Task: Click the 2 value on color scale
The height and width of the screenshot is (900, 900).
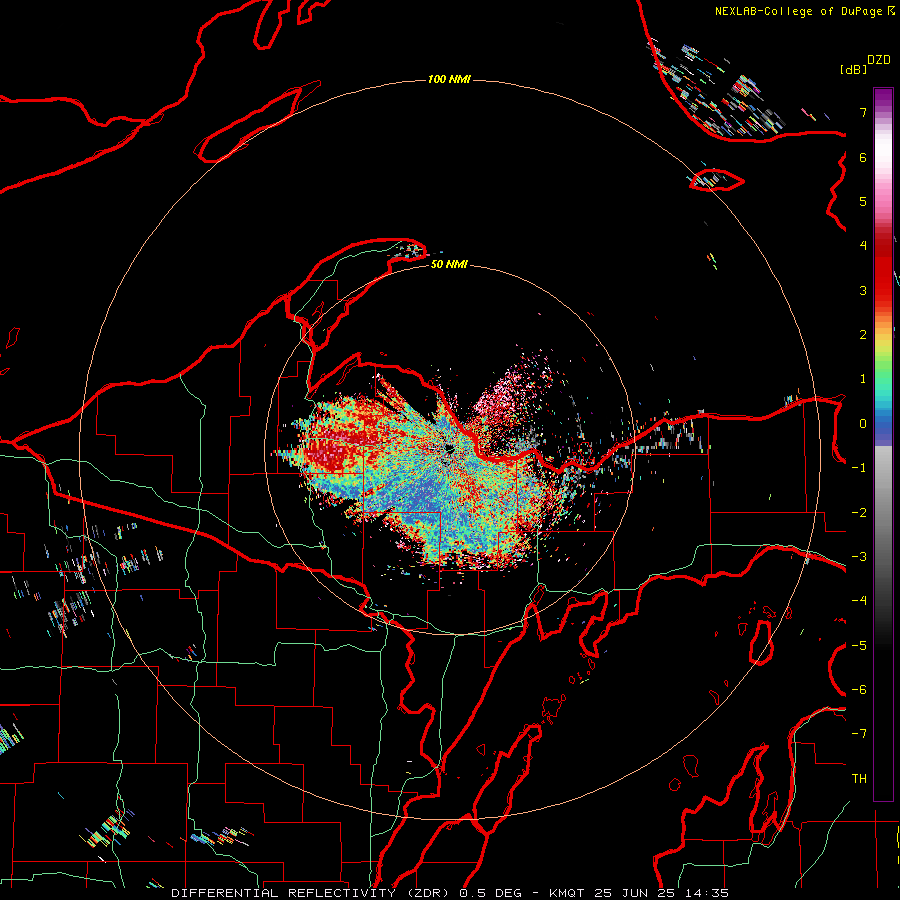Action: pos(863,335)
